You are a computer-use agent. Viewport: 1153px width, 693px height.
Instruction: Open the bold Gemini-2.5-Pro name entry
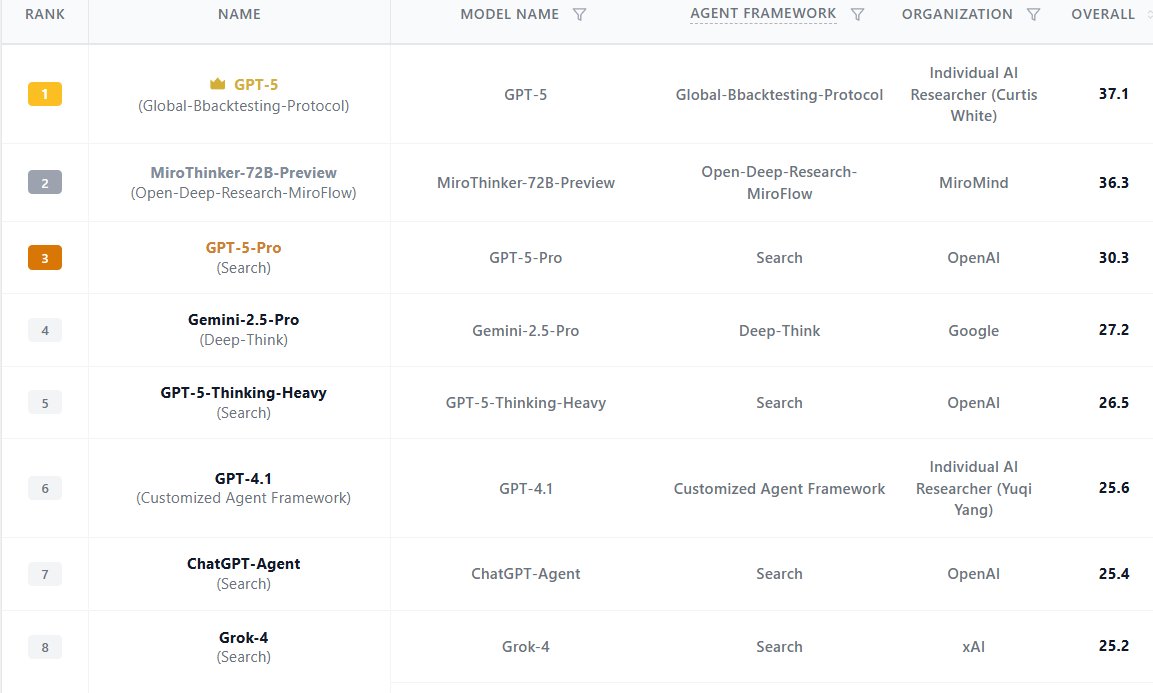[243, 320]
